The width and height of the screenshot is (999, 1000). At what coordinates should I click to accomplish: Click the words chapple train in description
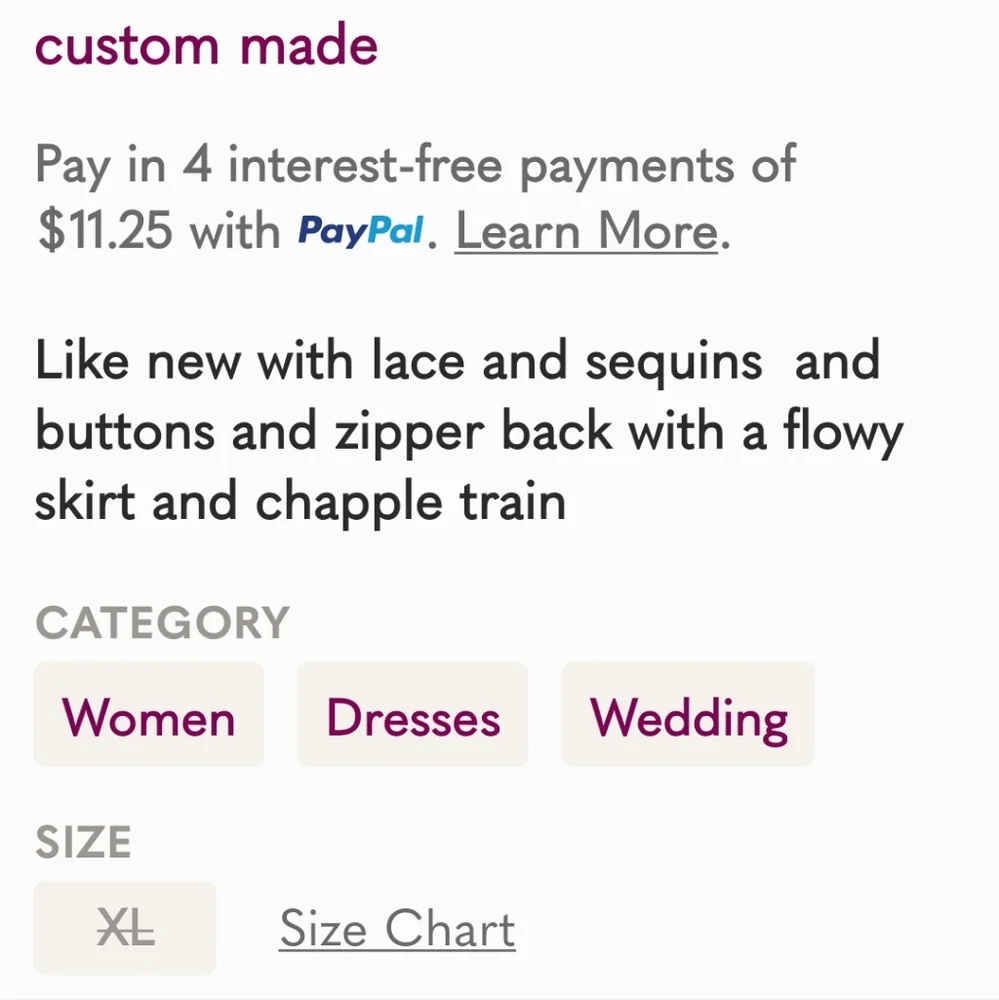(x=410, y=504)
